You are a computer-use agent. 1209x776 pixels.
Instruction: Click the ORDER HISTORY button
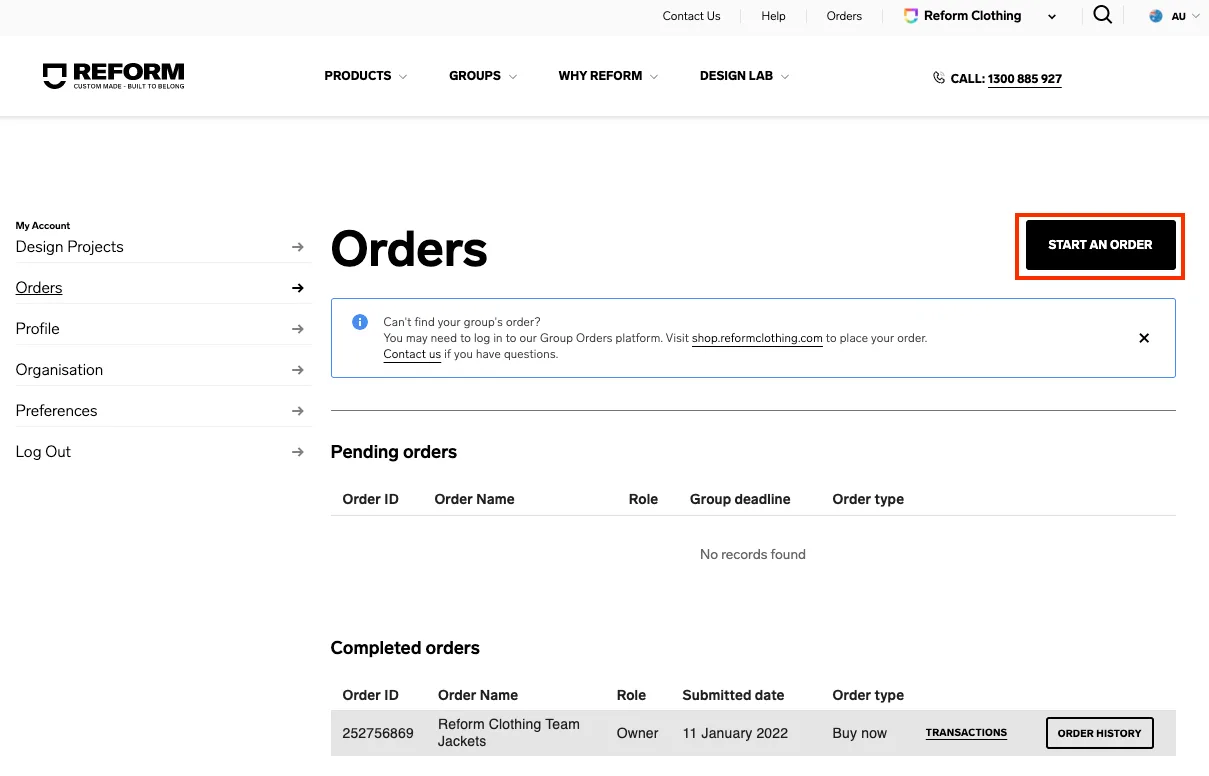point(1099,733)
